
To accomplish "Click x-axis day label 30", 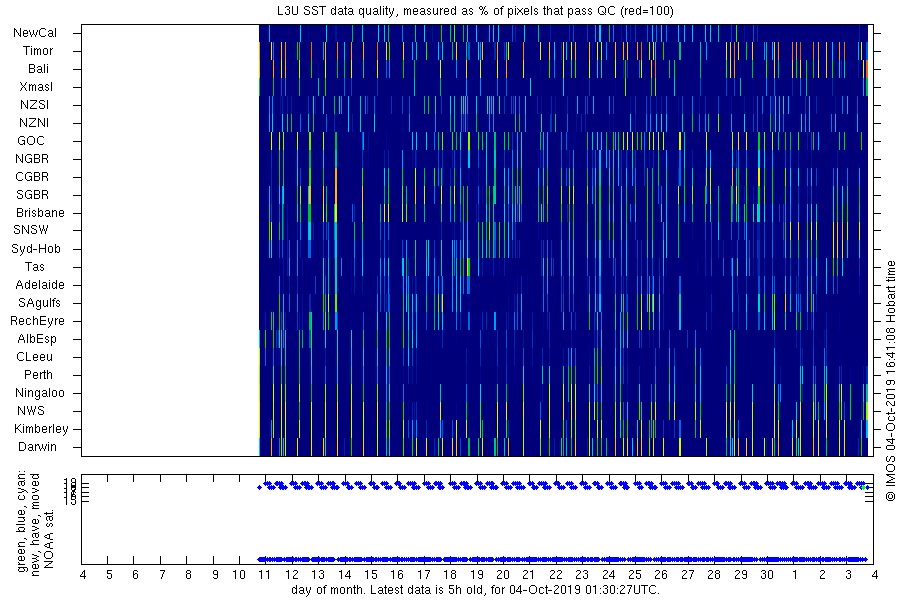I will (x=767, y=575).
